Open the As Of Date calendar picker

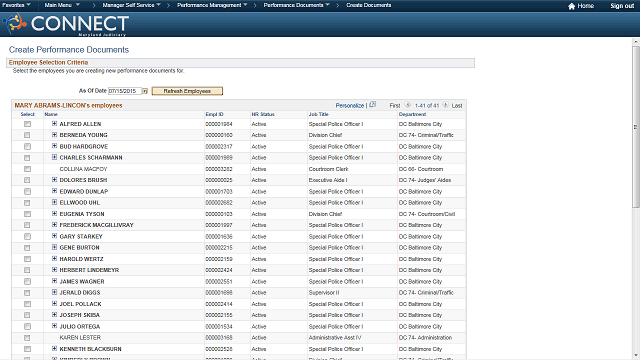tap(144, 91)
